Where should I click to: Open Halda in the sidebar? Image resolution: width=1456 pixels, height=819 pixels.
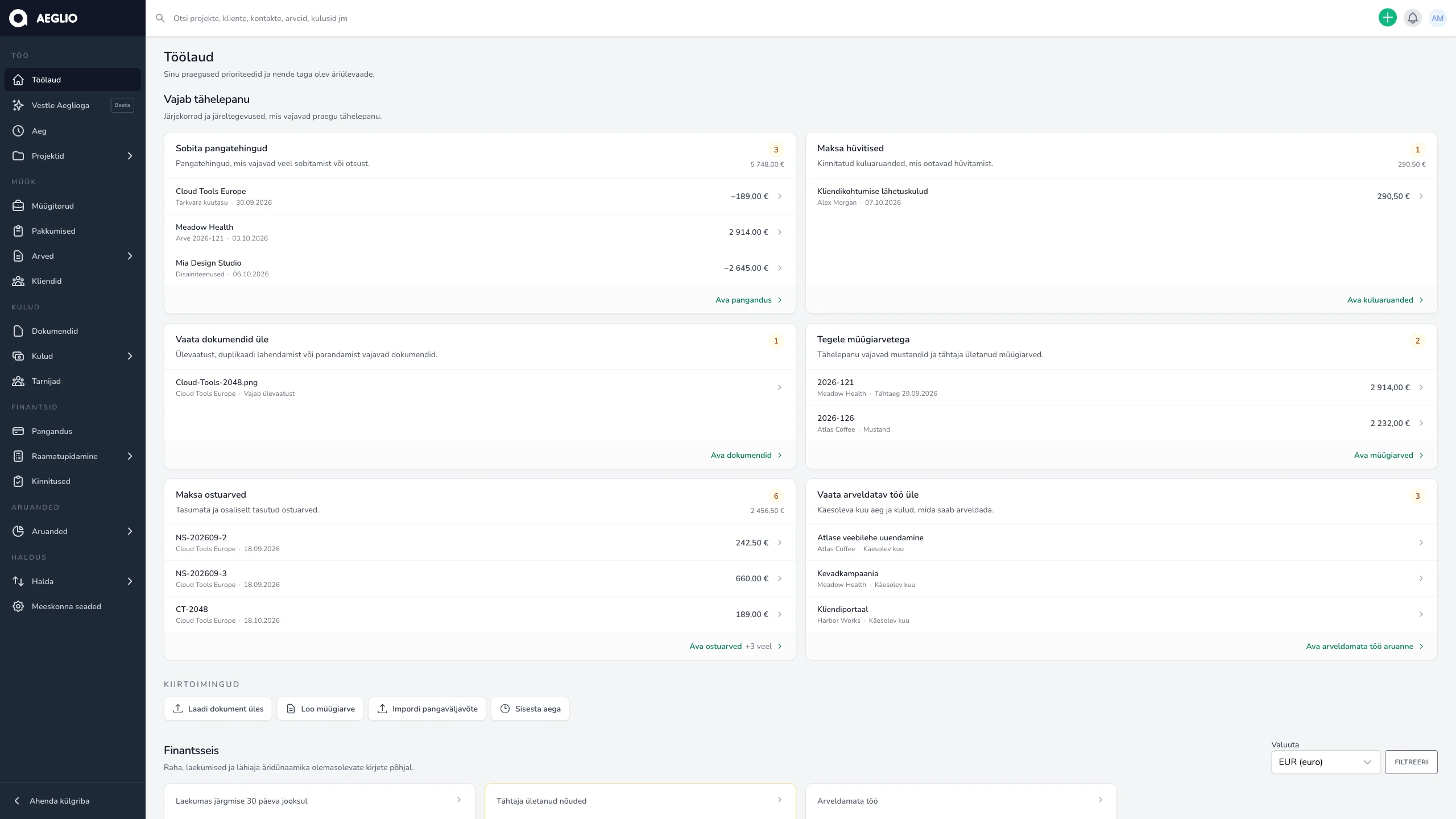coord(73,581)
